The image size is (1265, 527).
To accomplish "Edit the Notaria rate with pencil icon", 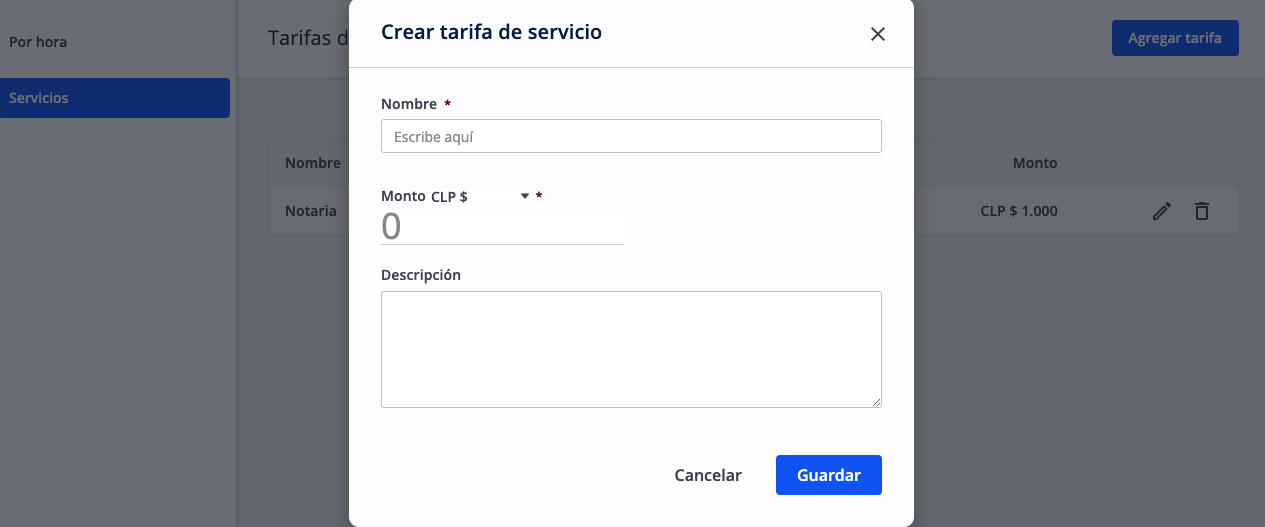I will (x=1161, y=211).
